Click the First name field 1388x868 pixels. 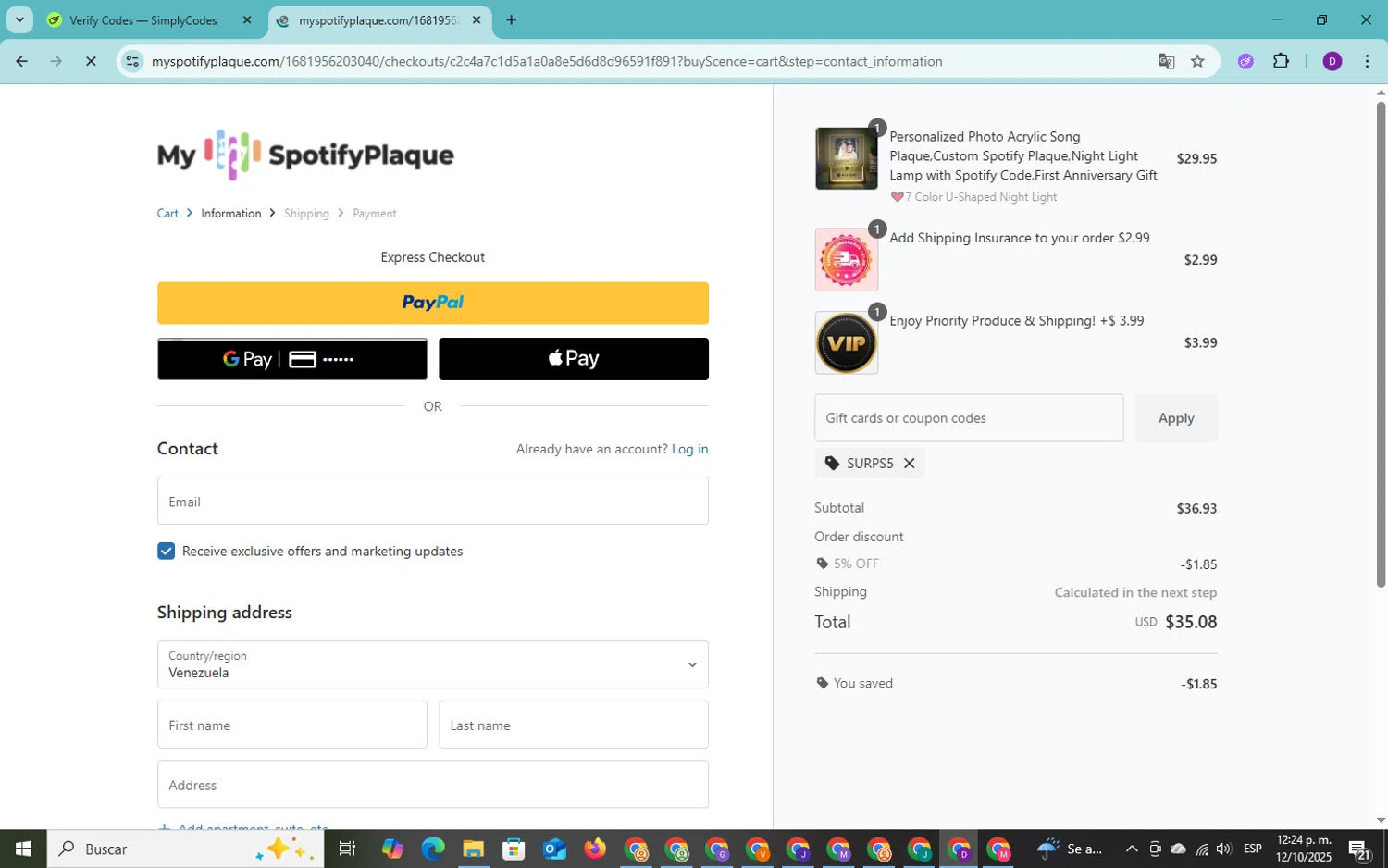tap(292, 725)
